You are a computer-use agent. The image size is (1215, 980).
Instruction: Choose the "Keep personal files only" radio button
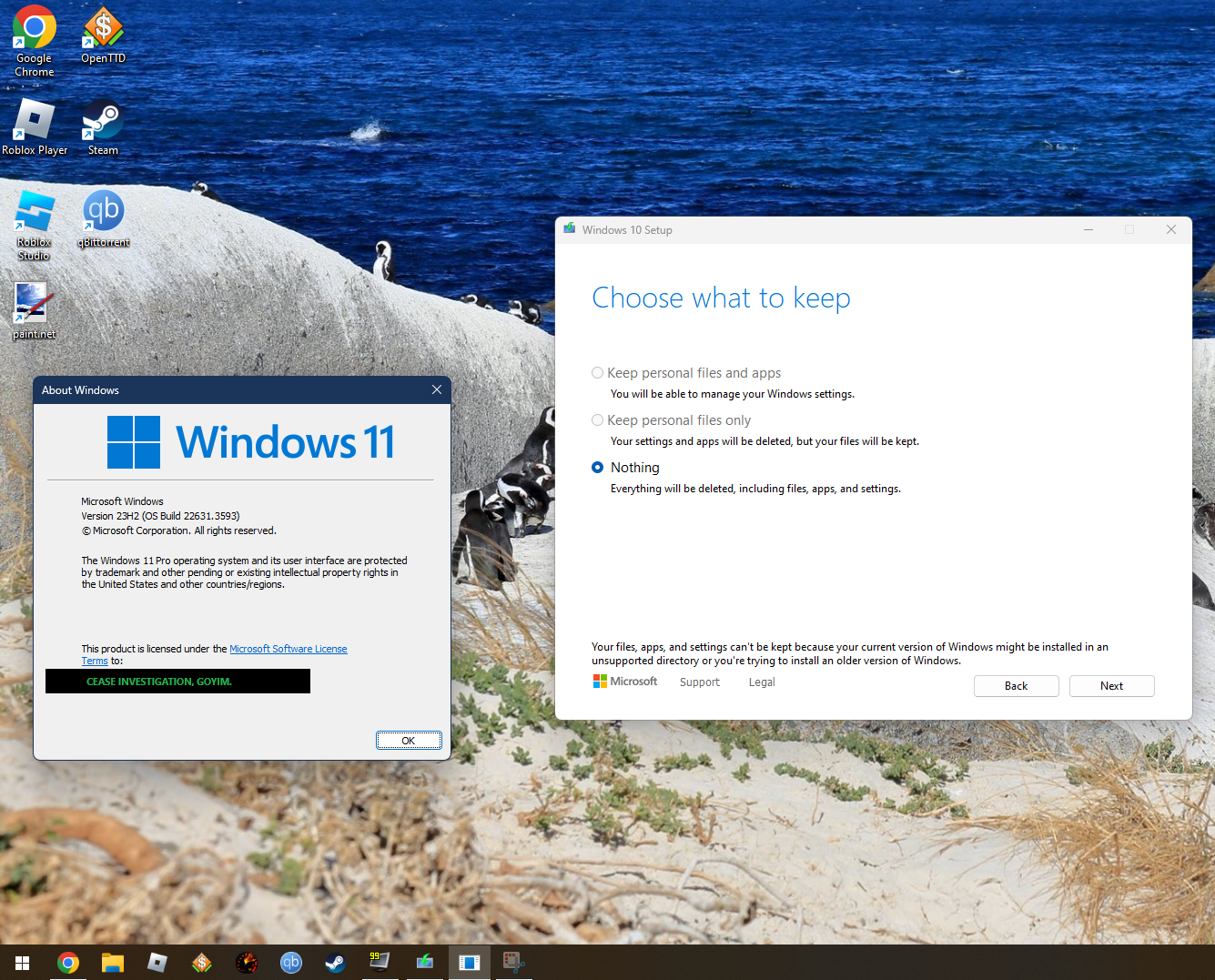click(x=598, y=420)
